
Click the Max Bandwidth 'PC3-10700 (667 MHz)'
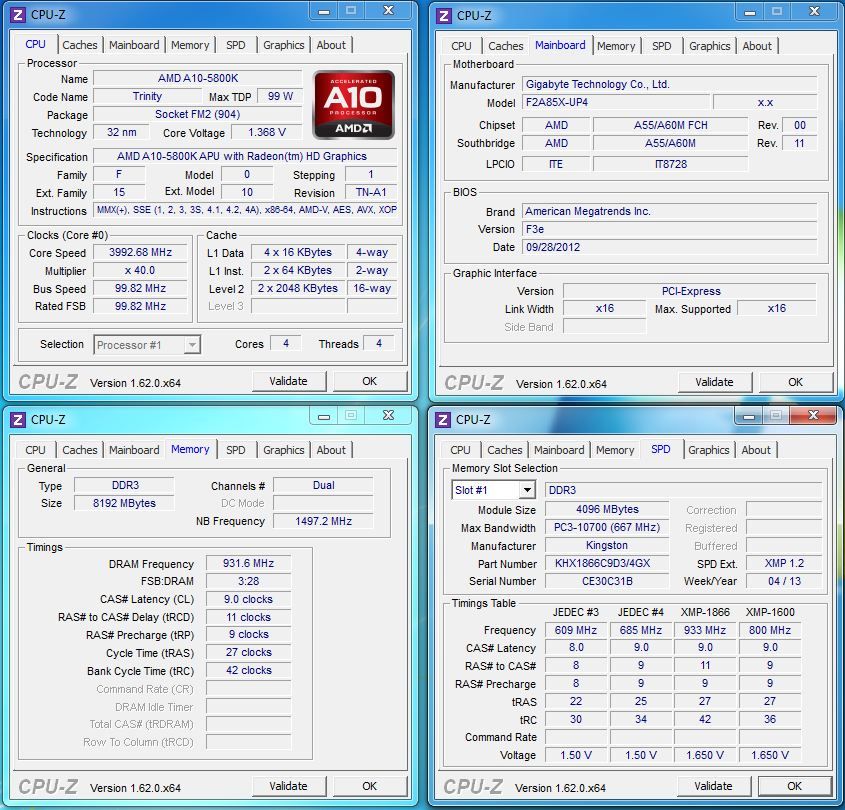point(607,528)
